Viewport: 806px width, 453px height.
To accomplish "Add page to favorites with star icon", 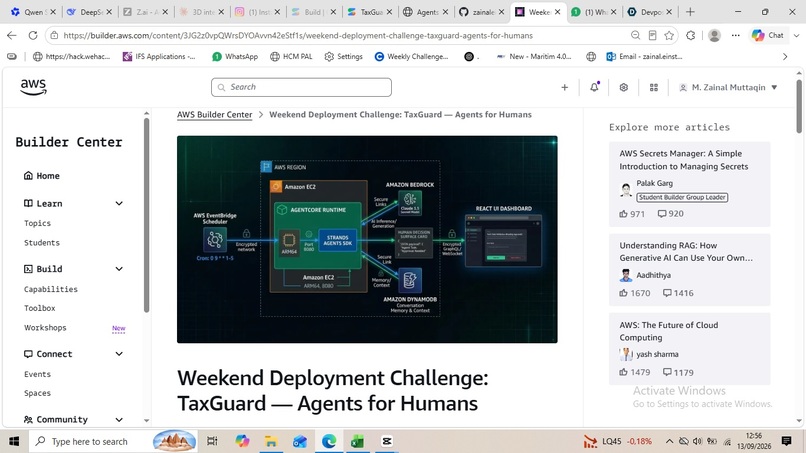I will tap(669, 35).
